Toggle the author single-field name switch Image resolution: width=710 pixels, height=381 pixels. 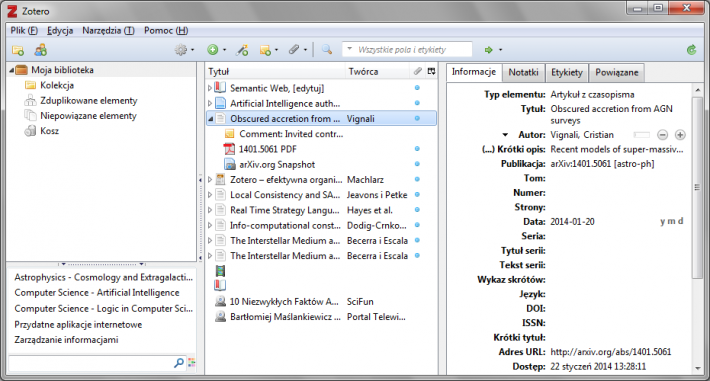[641, 135]
